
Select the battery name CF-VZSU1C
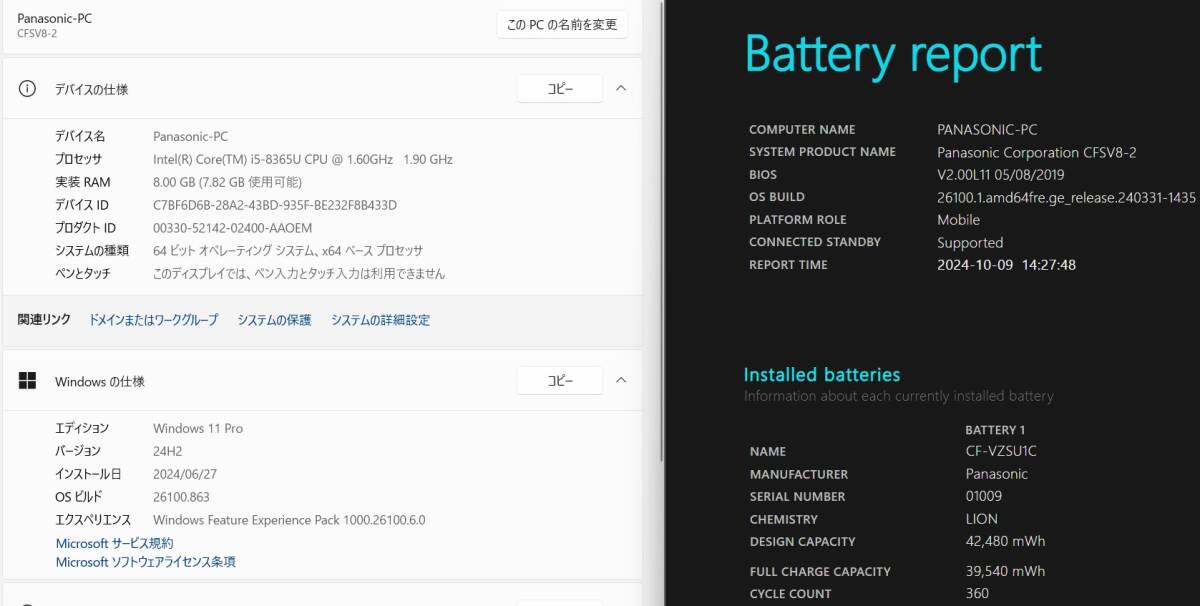click(x=1001, y=452)
